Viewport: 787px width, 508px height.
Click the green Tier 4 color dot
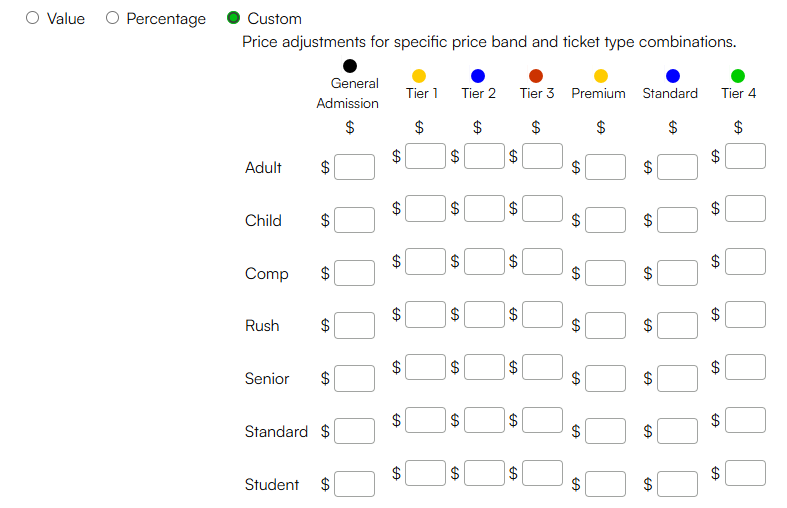738,76
